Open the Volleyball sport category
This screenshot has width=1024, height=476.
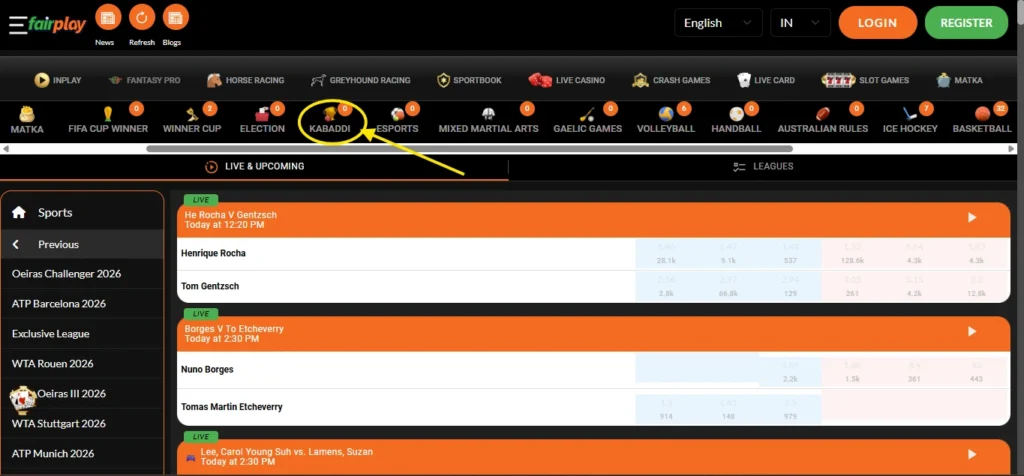pos(665,117)
